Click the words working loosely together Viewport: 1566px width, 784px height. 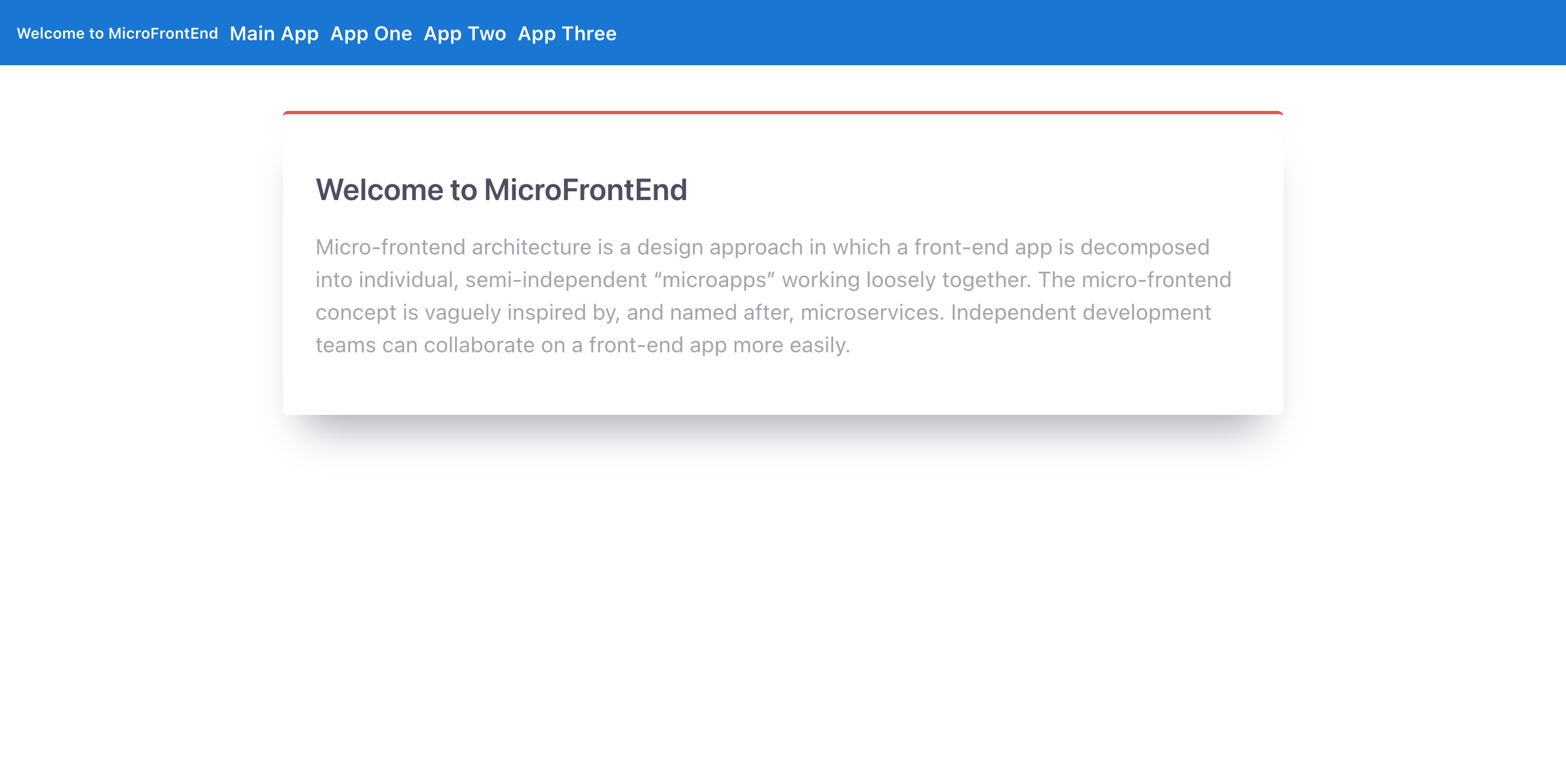(906, 279)
